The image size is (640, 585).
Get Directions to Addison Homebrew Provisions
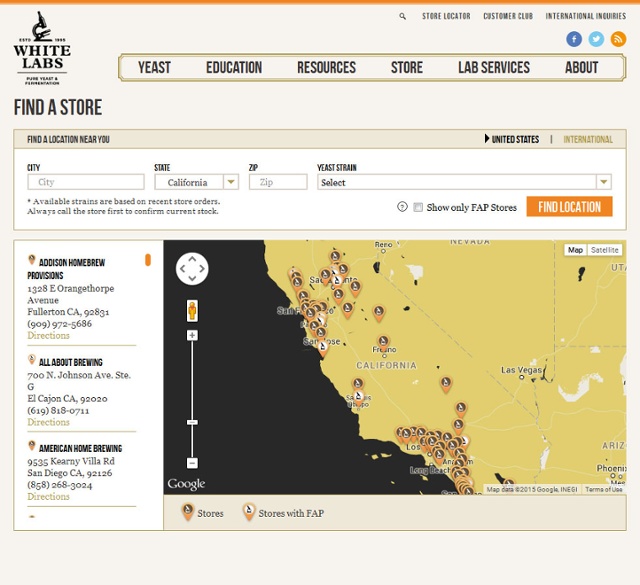click(49, 335)
